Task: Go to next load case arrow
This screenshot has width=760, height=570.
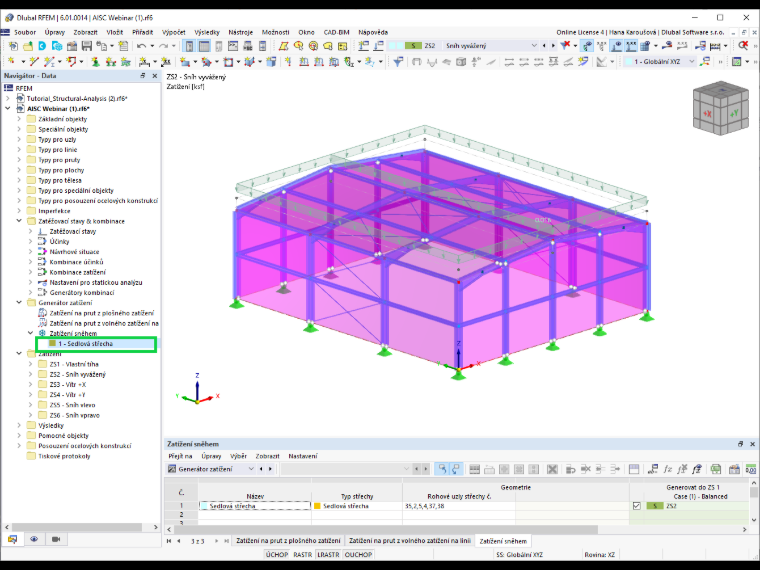Action: 553,46
